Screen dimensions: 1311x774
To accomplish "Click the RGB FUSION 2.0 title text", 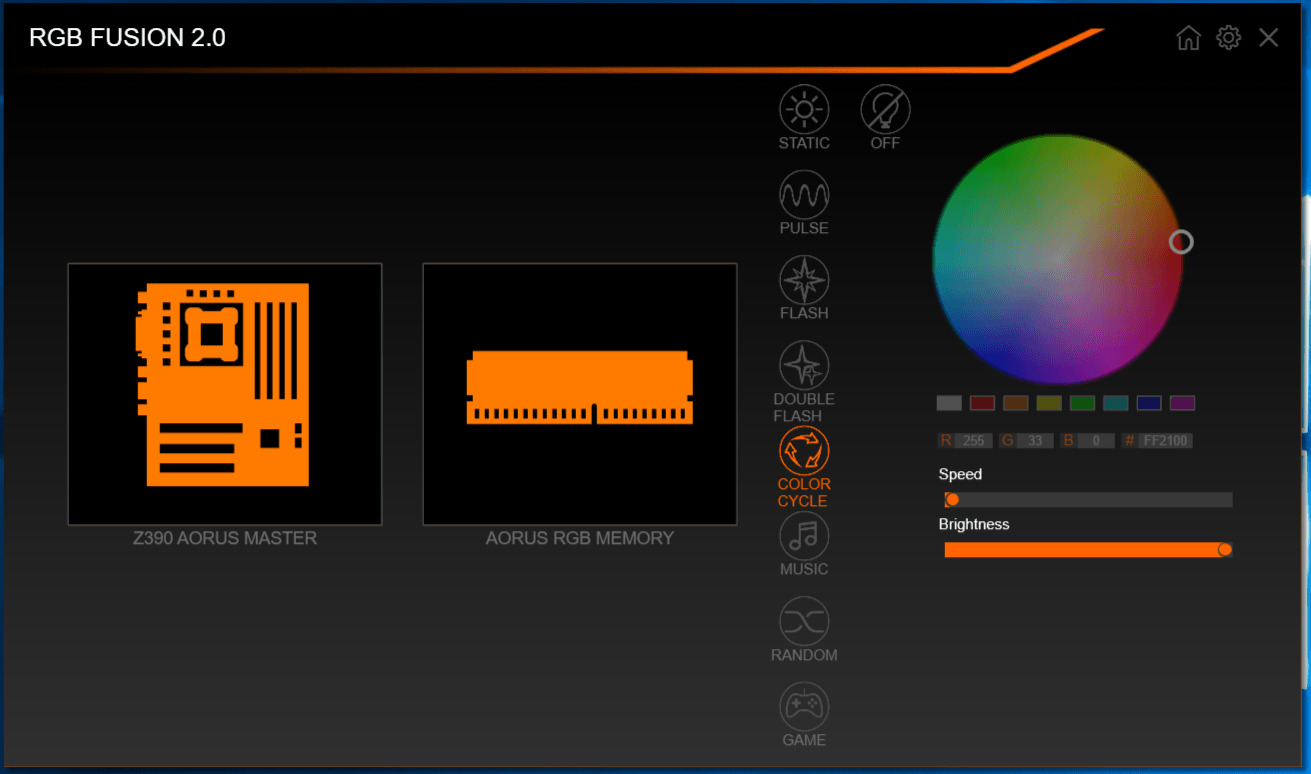I will coord(127,38).
